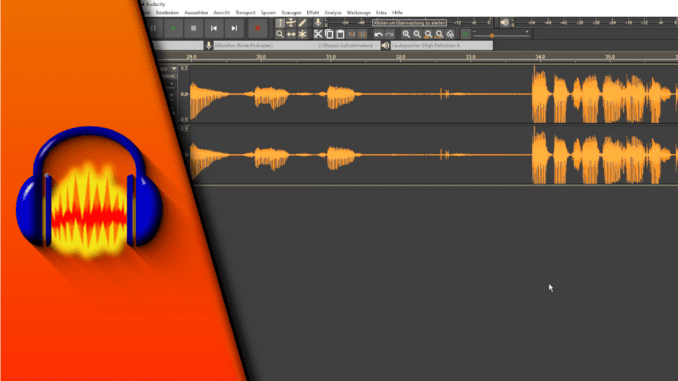The width and height of the screenshot is (678, 381).
Task: Click the Undo arrow icon
Action: pyautogui.click(x=378, y=34)
